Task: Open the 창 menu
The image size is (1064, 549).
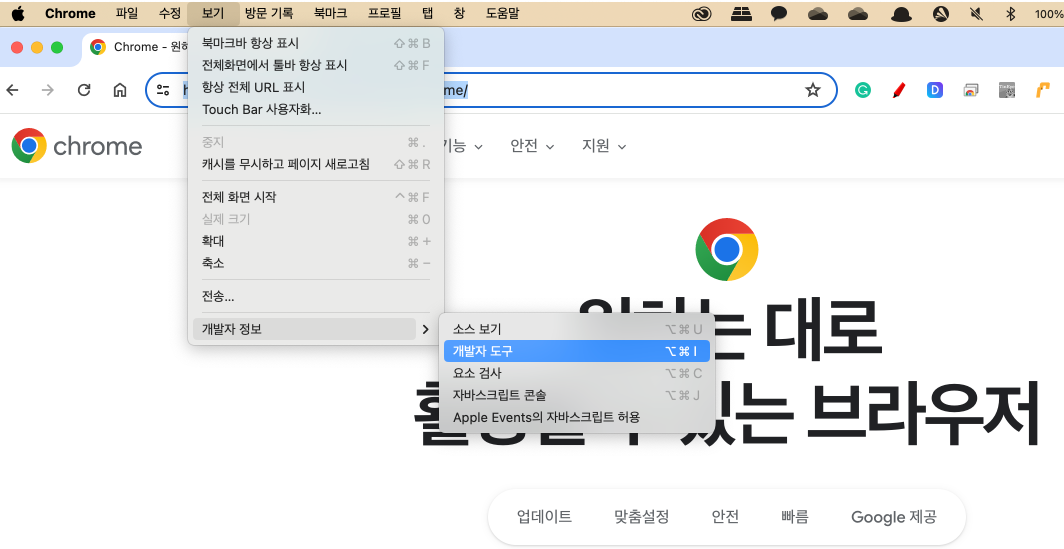Action: pyautogui.click(x=459, y=13)
